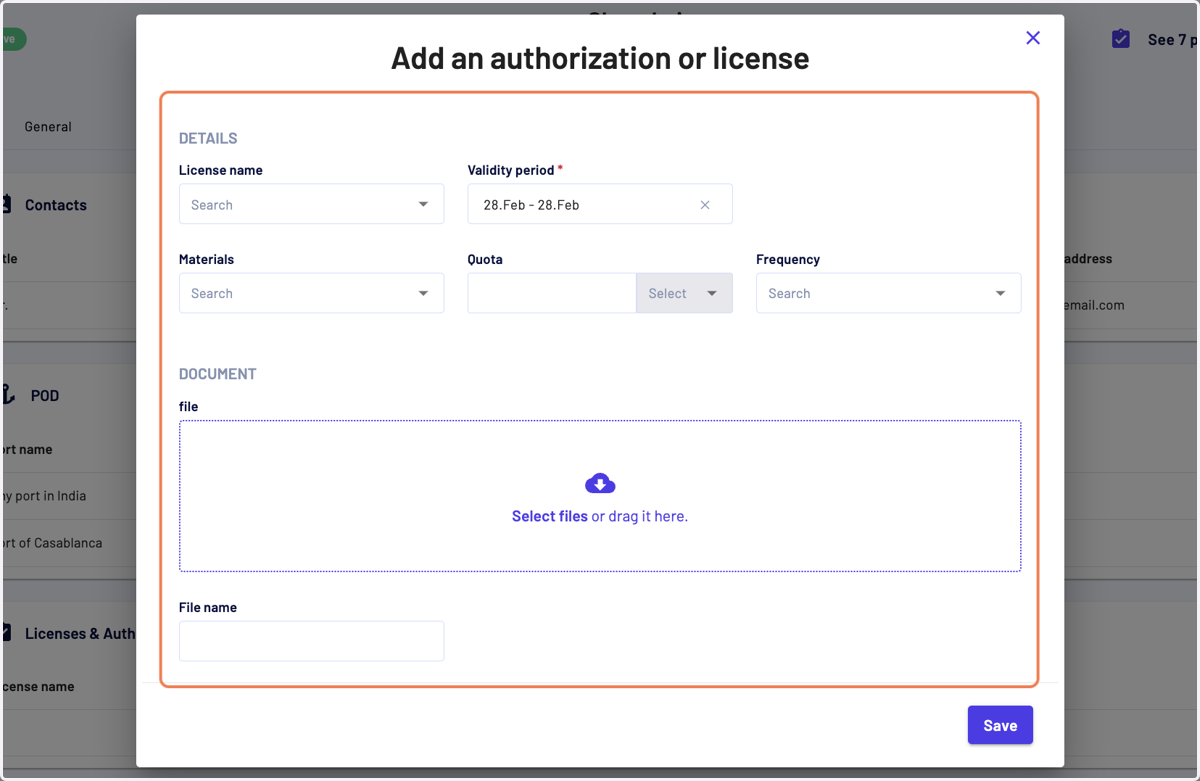The image size is (1200, 781).
Task: Clear the validity period date
Action: 705,205
